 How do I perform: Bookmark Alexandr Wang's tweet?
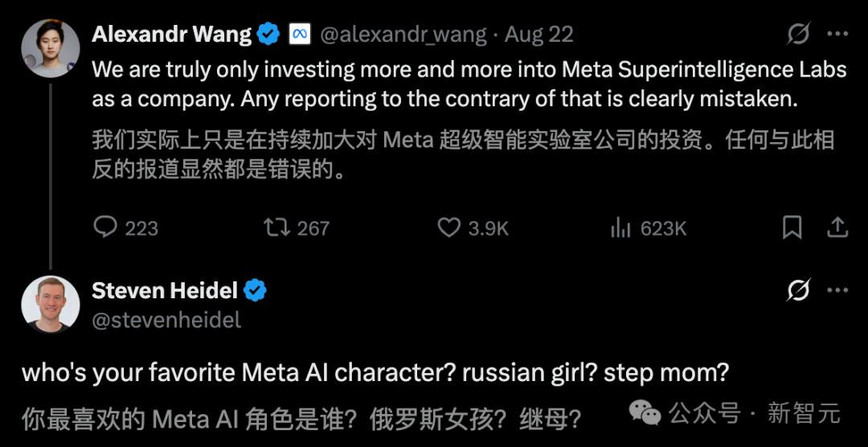792,227
